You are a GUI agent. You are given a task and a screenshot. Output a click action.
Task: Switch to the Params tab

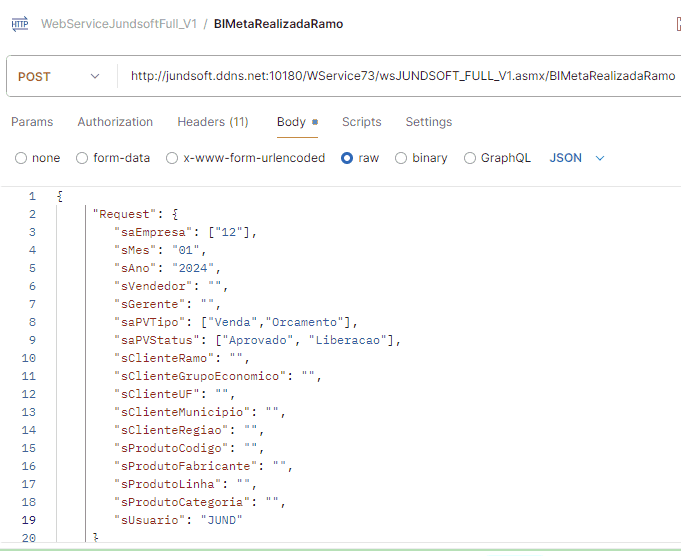pyautogui.click(x=32, y=122)
